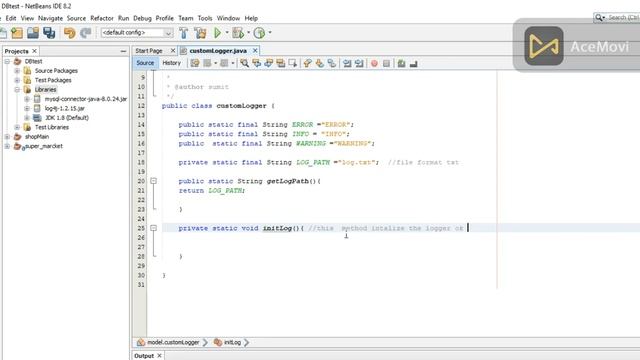Switch the editor to History view

(x=171, y=63)
